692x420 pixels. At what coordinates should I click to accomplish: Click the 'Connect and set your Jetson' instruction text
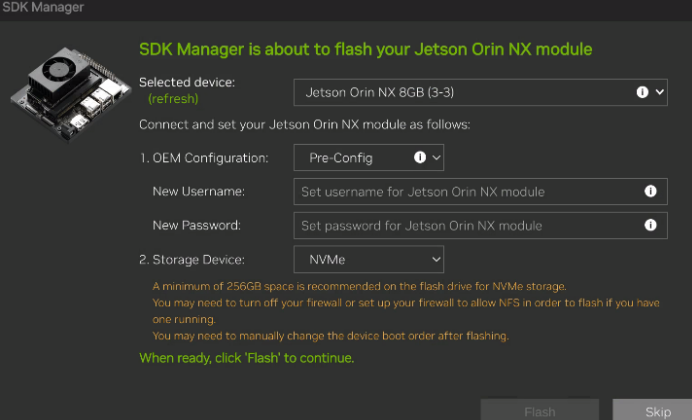[305, 125]
